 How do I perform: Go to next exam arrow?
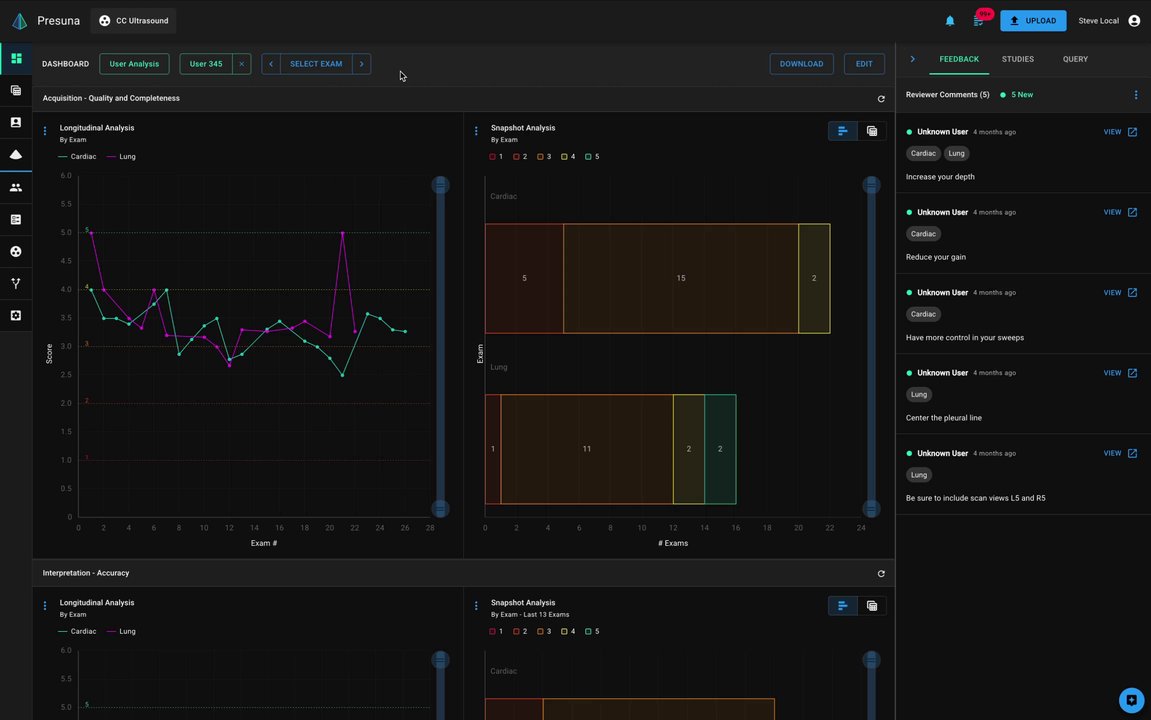[361, 64]
